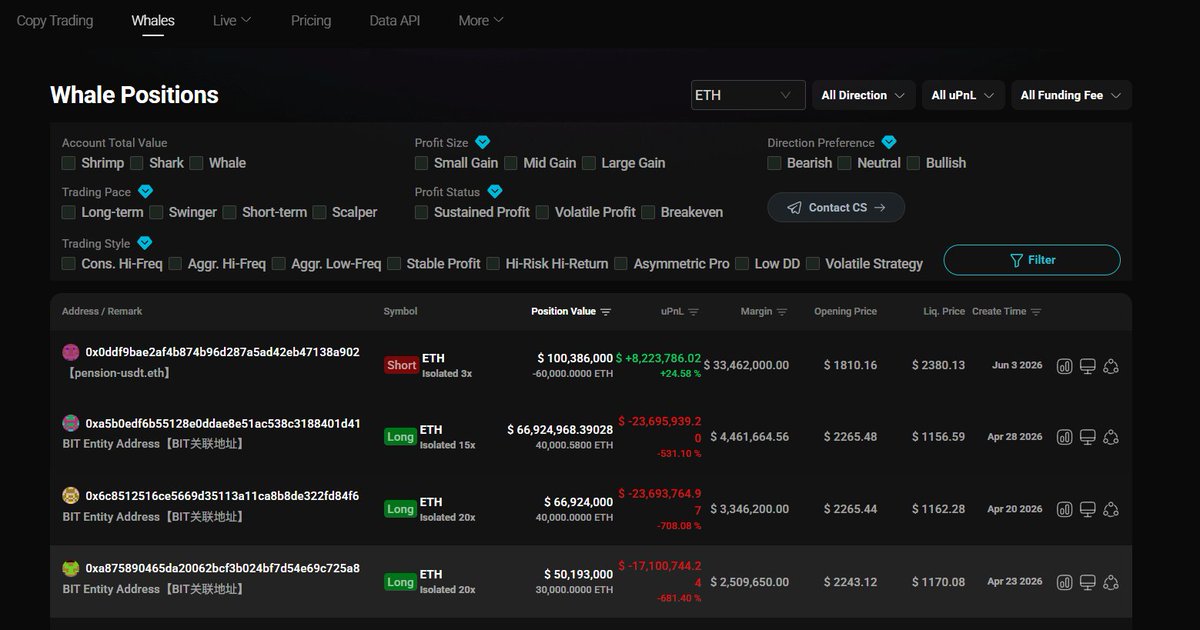Click share-nodes icon in the Apr 20 2026 row

coord(1110,509)
